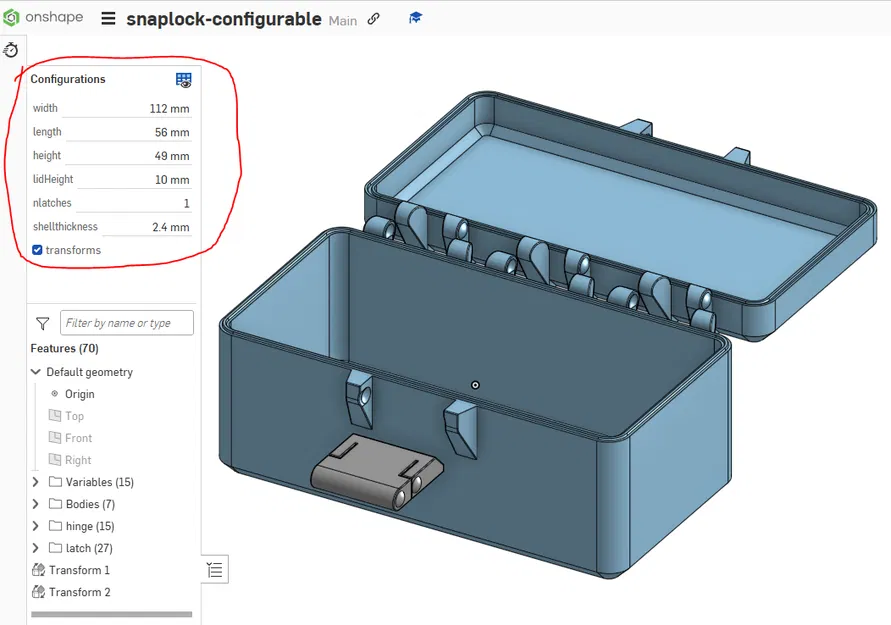
Task: Click the filter funnel icon above the feature list
Action: [x=42, y=323]
